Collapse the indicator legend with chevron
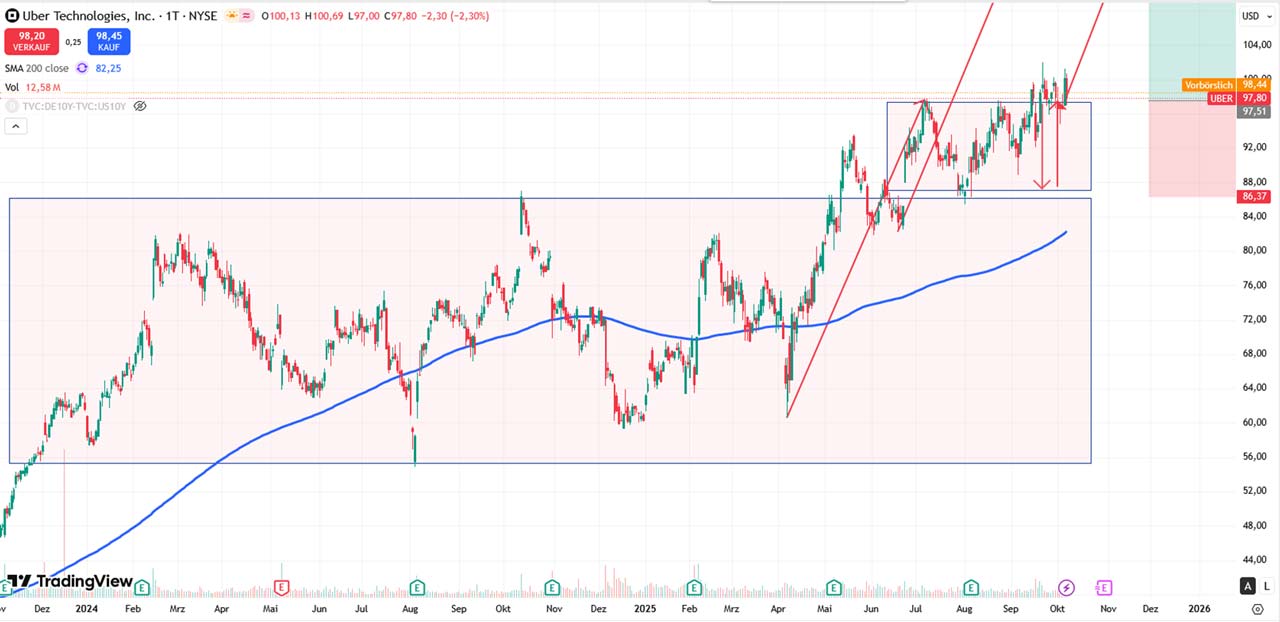Screen dimensions: 1280x622 coord(15,126)
